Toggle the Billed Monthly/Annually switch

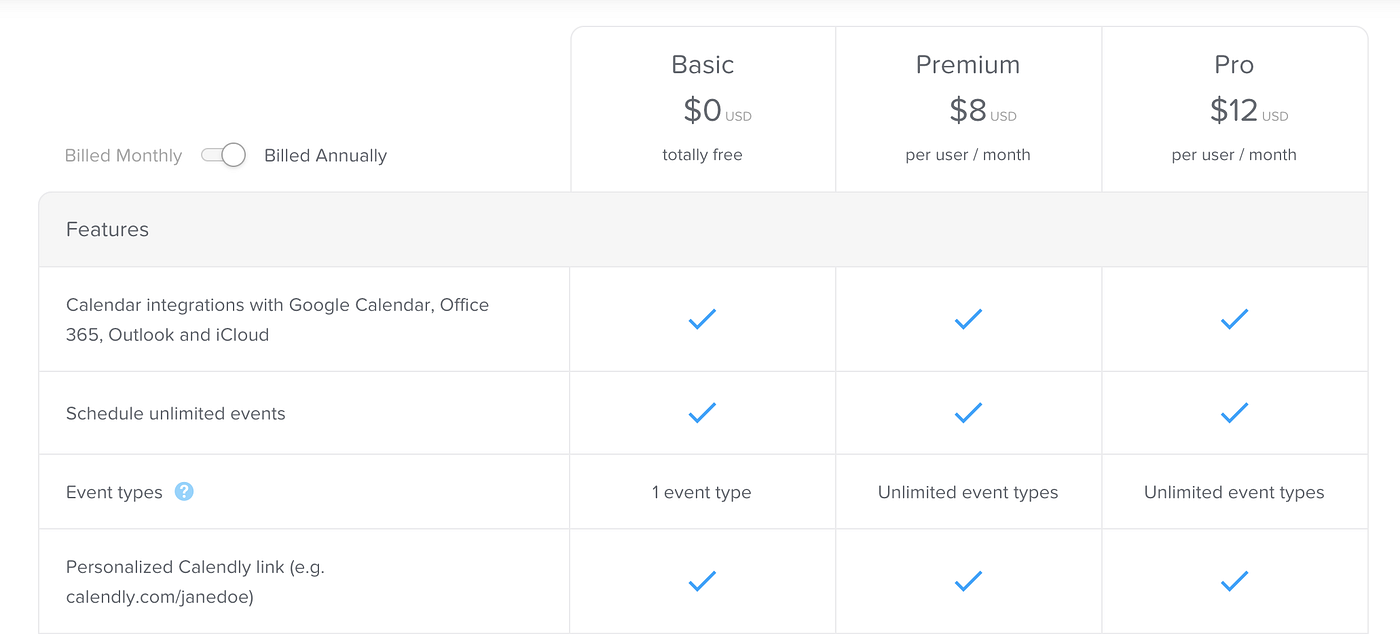[223, 155]
